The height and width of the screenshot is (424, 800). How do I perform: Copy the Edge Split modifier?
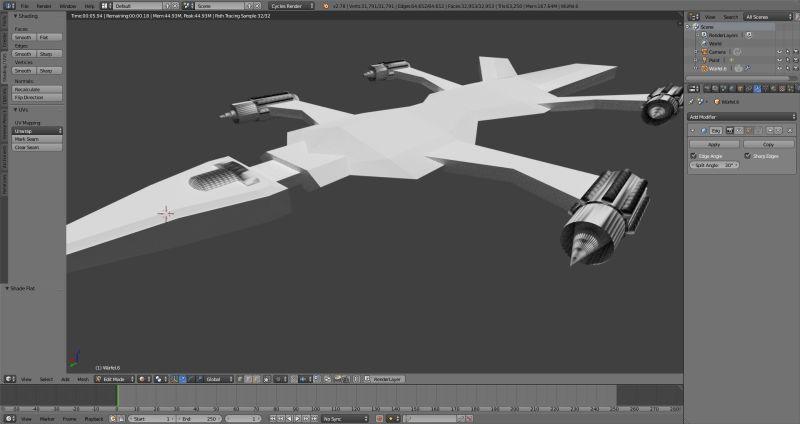[x=768, y=145]
